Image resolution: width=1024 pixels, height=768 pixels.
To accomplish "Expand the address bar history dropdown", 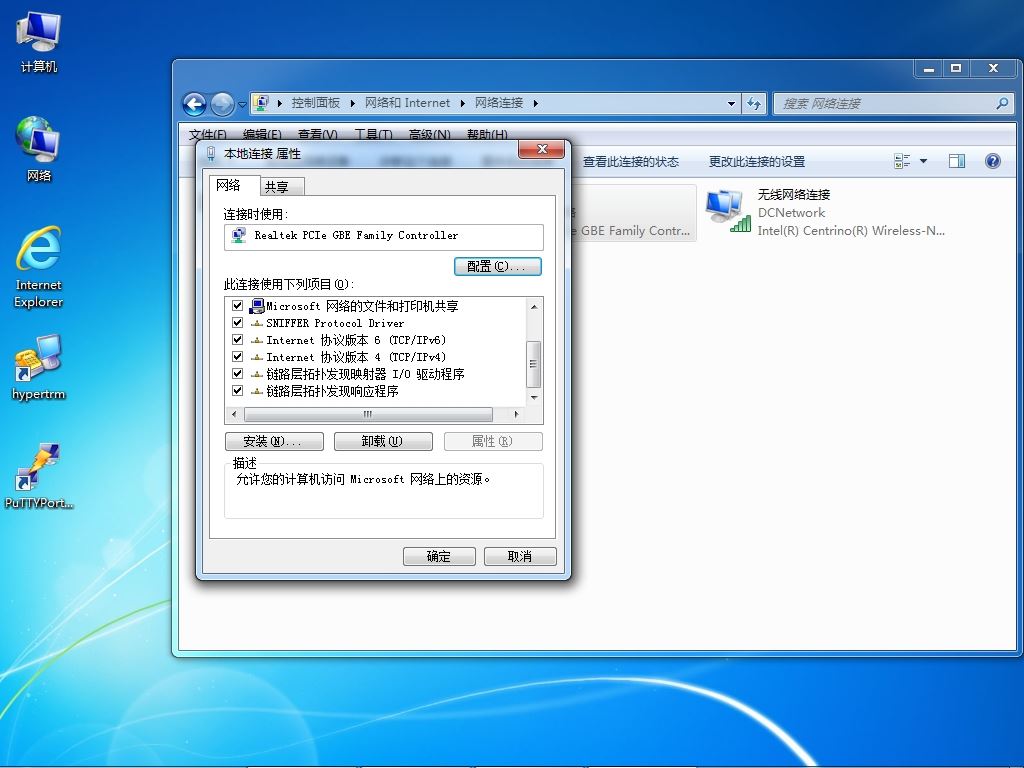I will 731,103.
